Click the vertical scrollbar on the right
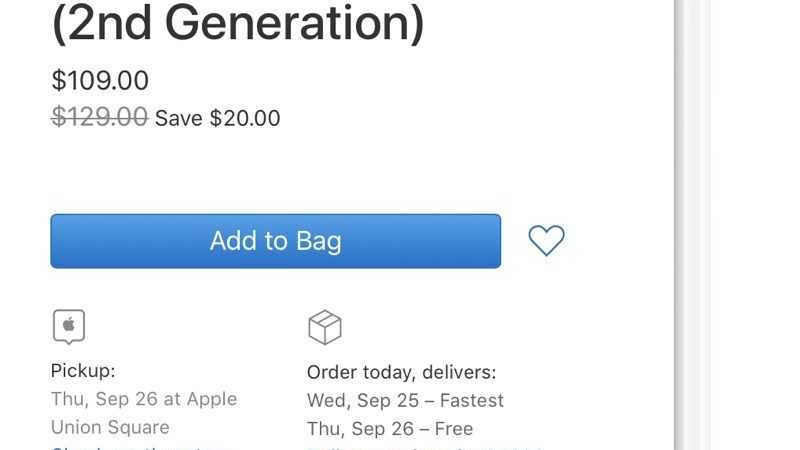This screenshot has height=450, width=800. tap(691, 225)
